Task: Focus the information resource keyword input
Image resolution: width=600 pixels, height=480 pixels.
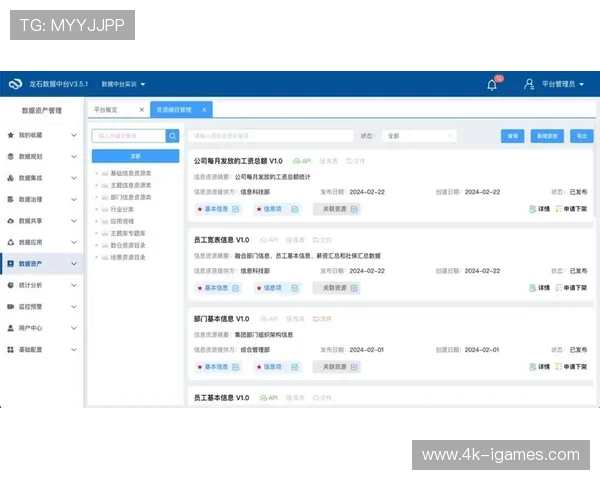Action: 271,136
